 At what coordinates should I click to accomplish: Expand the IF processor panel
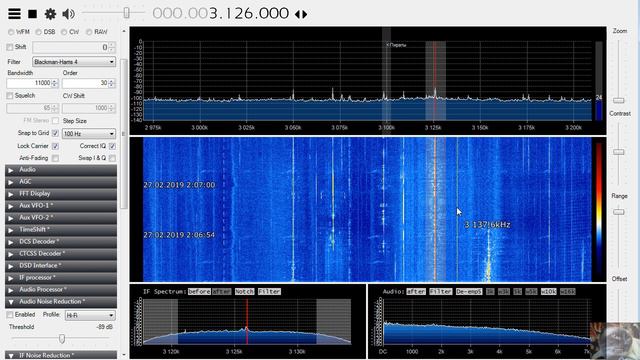click(x=61, y=278)
